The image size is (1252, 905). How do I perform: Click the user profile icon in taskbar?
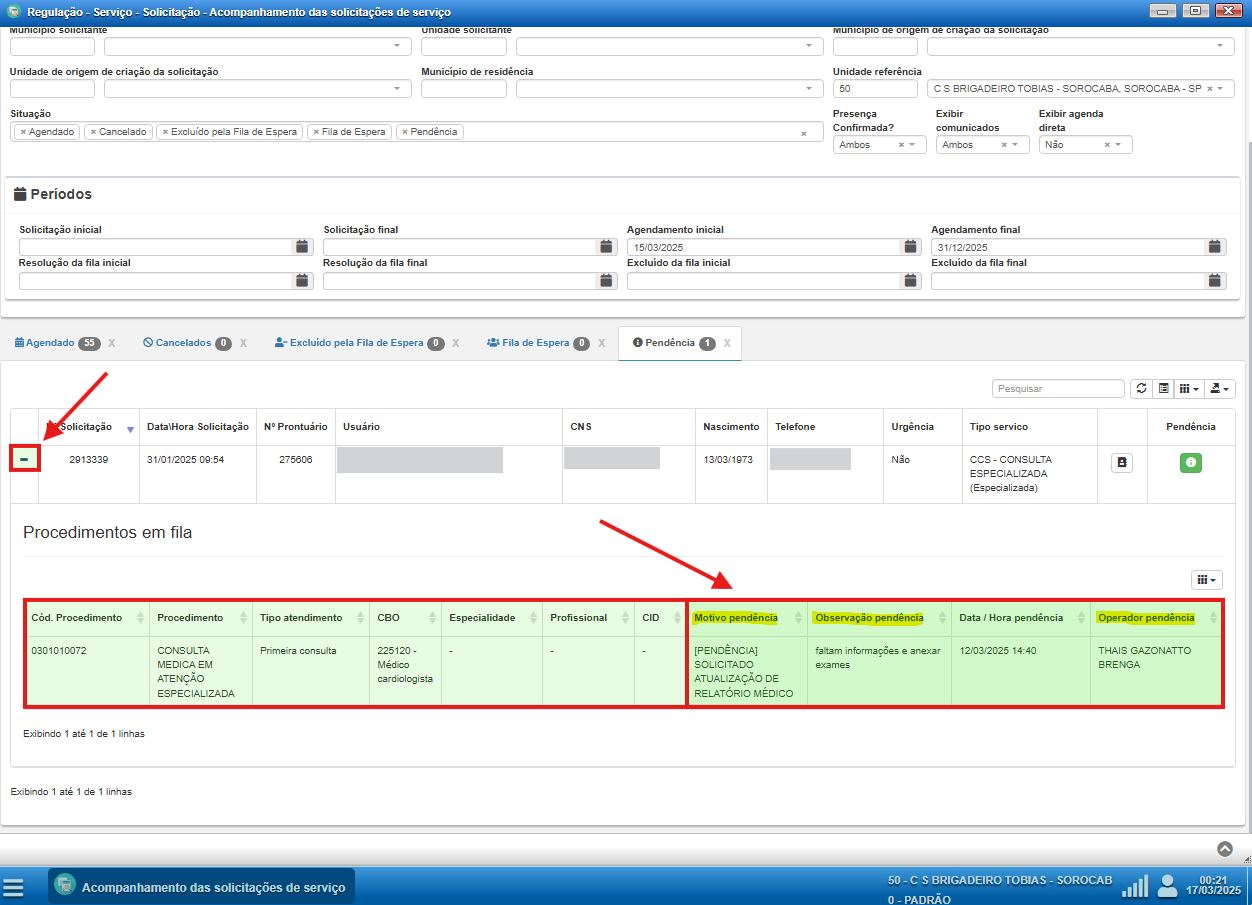coord(1167,886)
